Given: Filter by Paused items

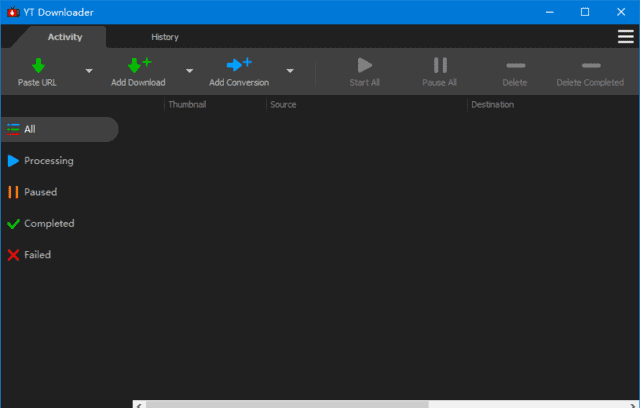Looking at the screenshot, I should [x=32, y=192].
